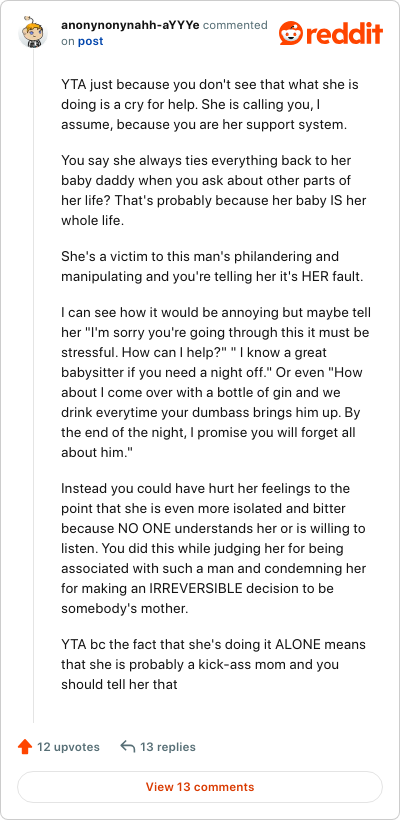Click the reply arrow icon
Viewport: 400px width, 820px height.
click(x=128, y=746)
